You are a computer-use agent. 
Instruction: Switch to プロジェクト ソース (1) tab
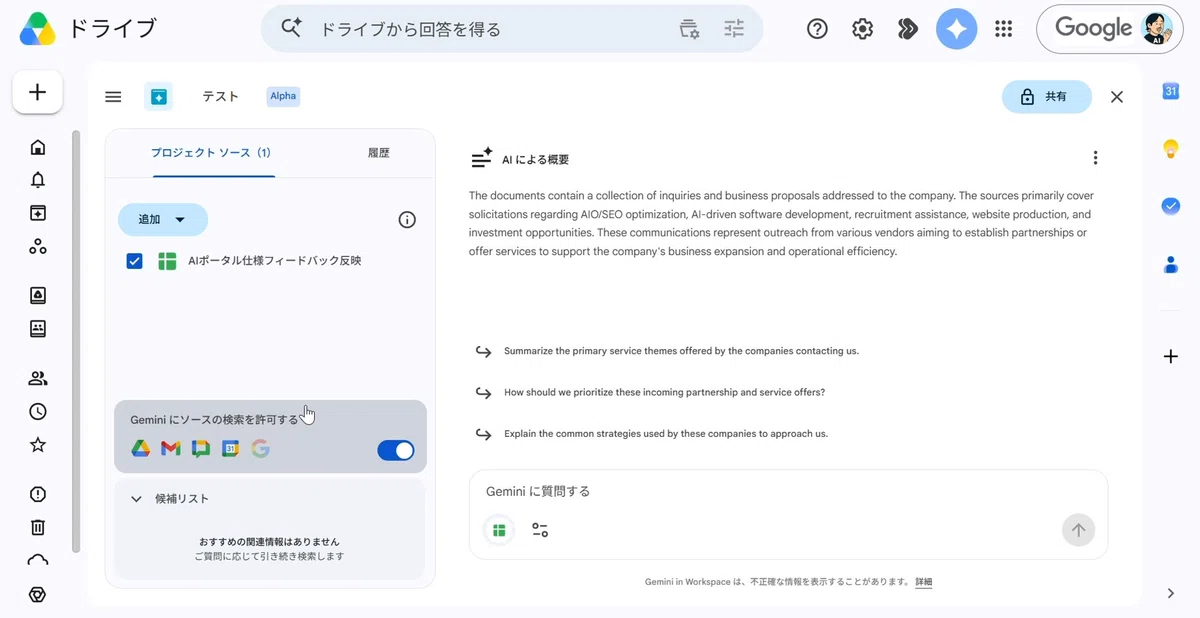click(x=211, y=153)
